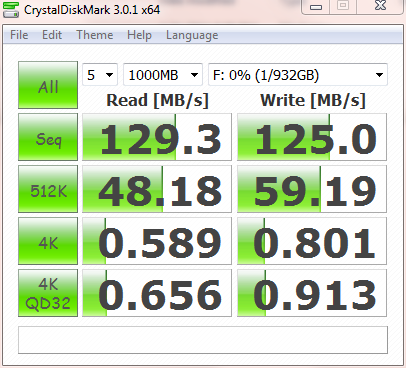
Task: Select the Seq read result 129.3
Action: pyautogui.click(x=157, y=137)
